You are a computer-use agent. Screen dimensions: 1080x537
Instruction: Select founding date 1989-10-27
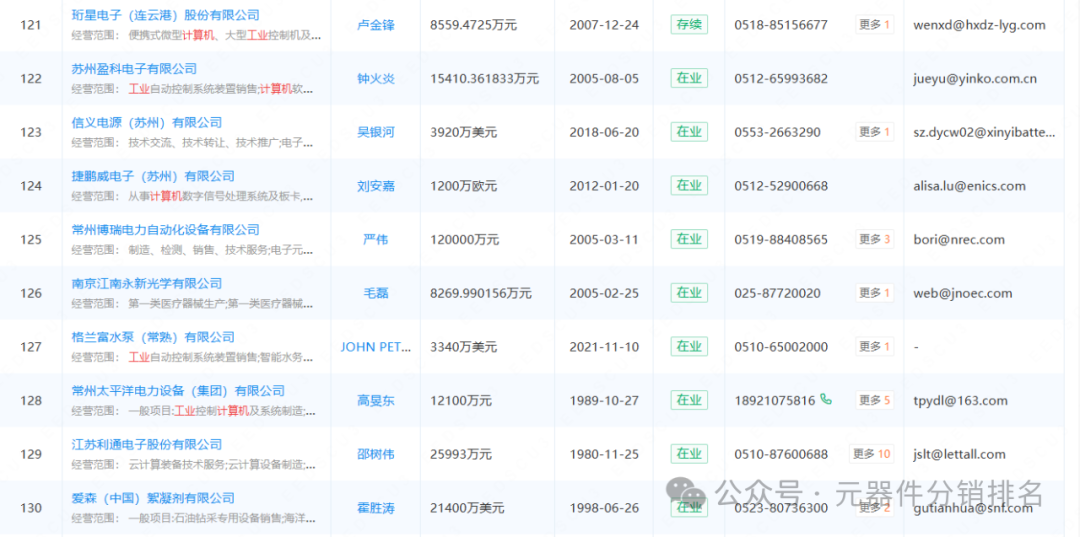604,401
